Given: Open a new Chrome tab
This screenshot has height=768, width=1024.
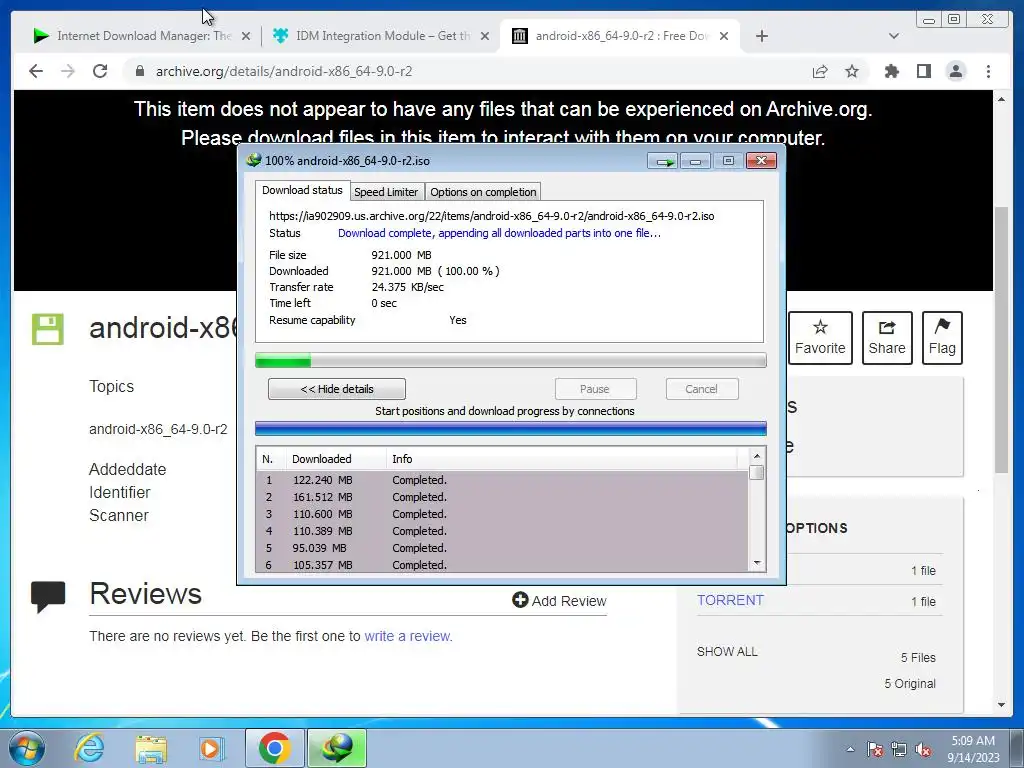Looking at the screenshot, I should tap(761, 36).
